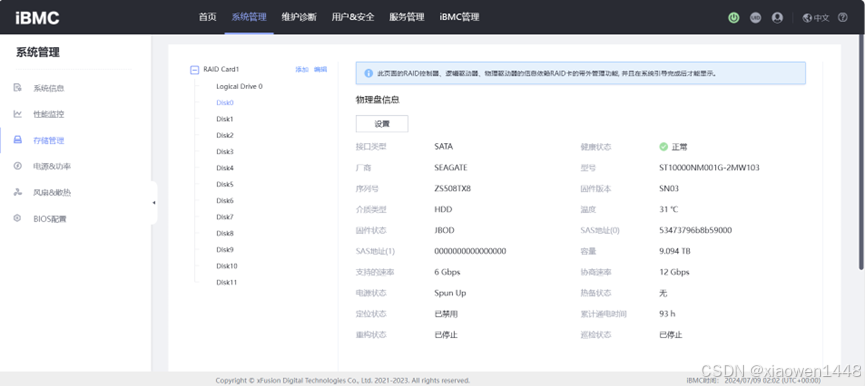
Task: Click the 存储管理 disk icon
Action: tap(18, 140)
